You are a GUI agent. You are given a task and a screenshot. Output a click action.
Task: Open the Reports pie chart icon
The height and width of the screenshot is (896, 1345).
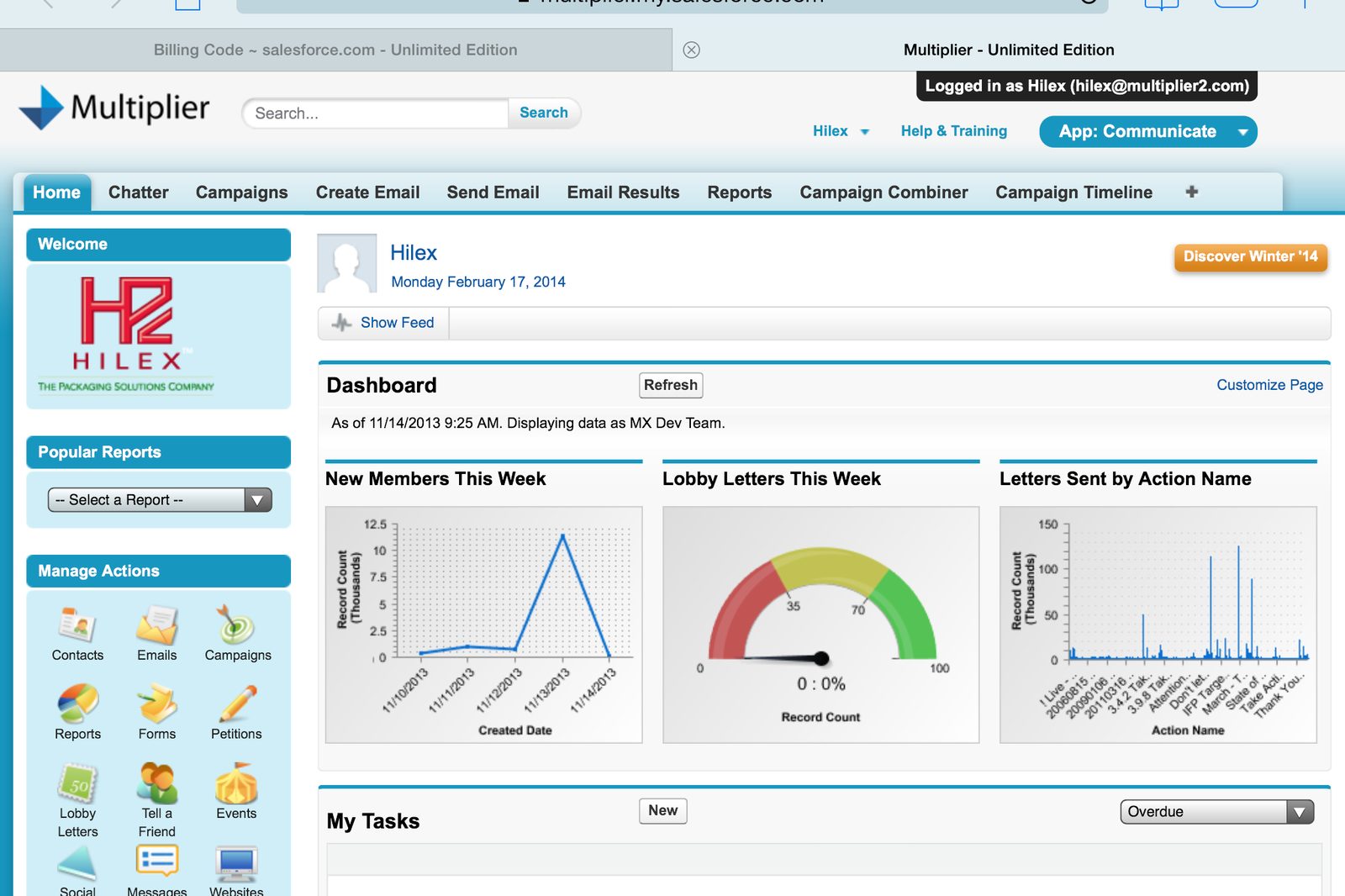(x=77, y=704)
